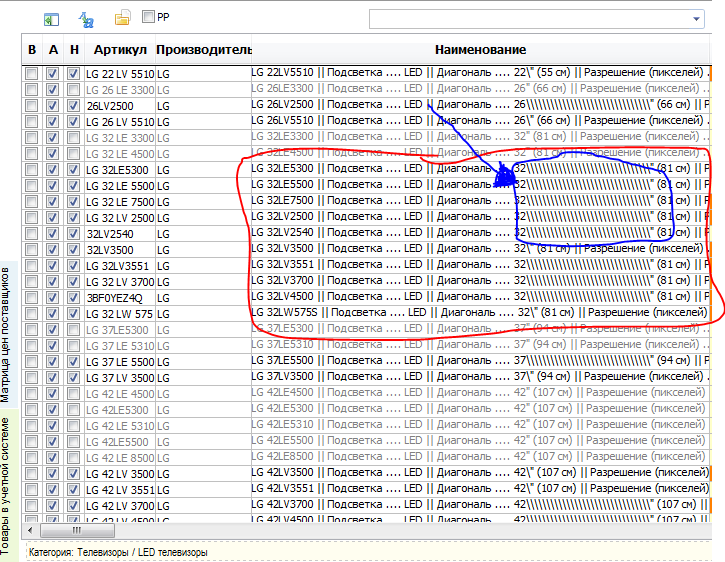Click the name cell starting LG 26LE3300
Image resolution: width=725 pixels, height=562 pixels.
[480, 89]
